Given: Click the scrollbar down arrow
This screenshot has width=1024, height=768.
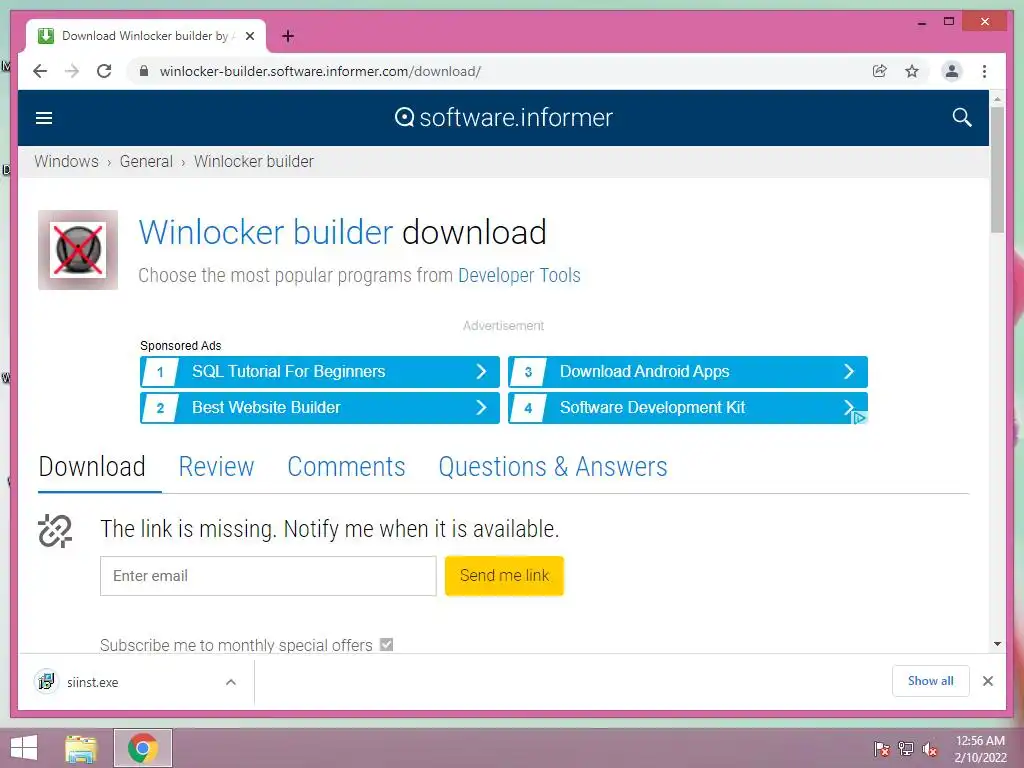Looking at the screenshot, I should (x=997, y=644).
